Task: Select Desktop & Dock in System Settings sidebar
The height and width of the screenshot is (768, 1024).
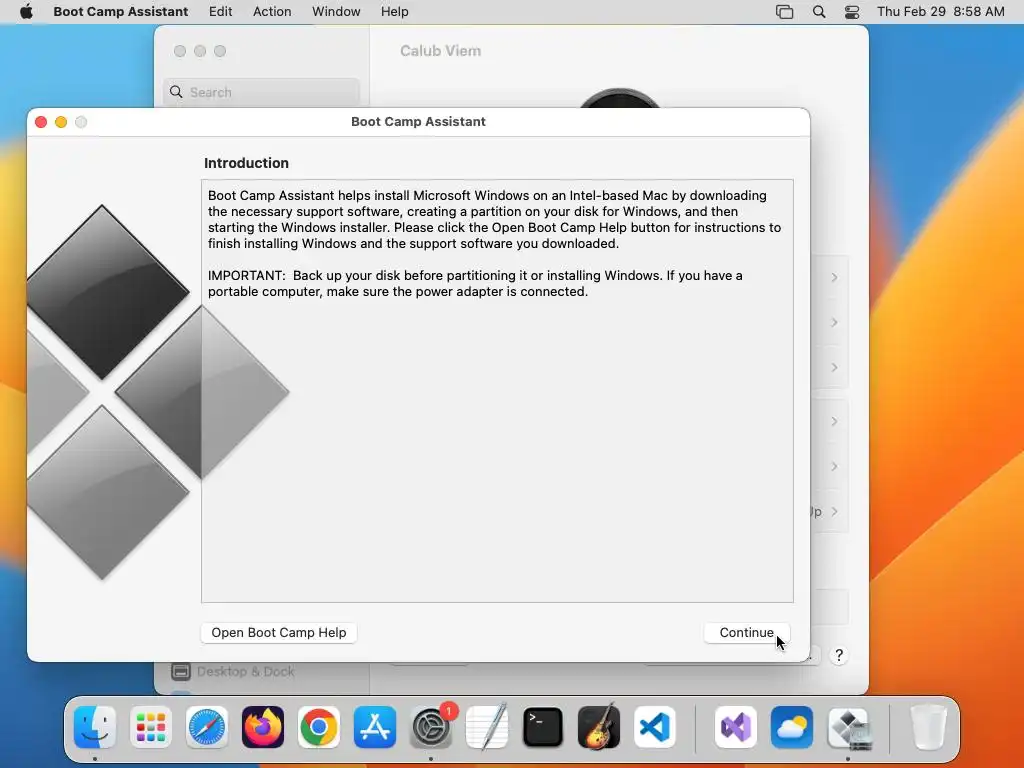Action: click(x=232, y=671)
